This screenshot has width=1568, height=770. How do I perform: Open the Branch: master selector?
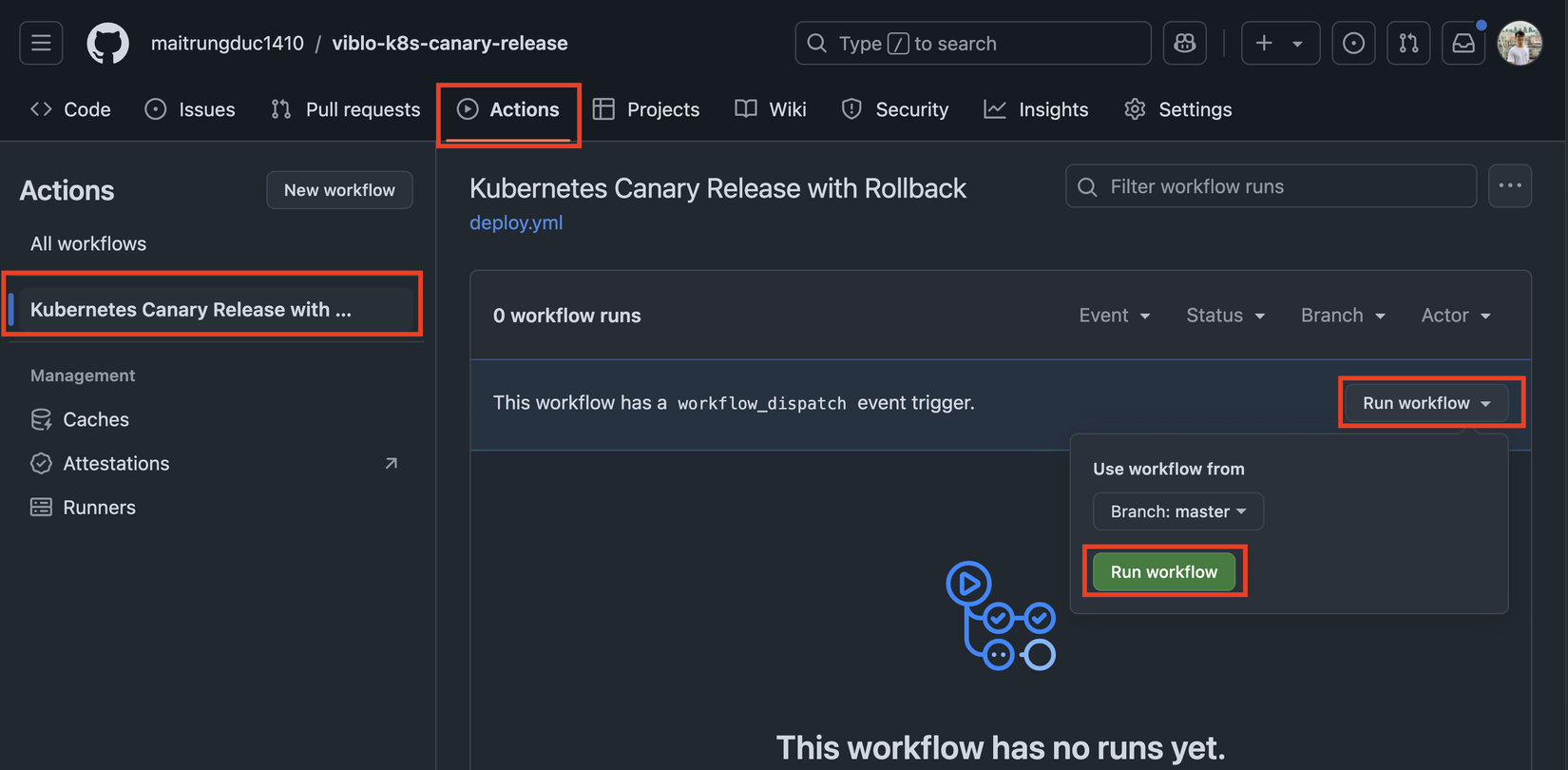1177,511
